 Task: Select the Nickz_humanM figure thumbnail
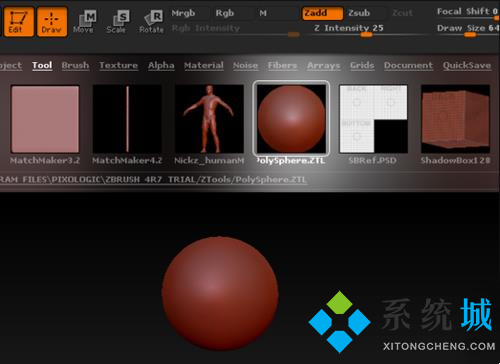[209, 119]
